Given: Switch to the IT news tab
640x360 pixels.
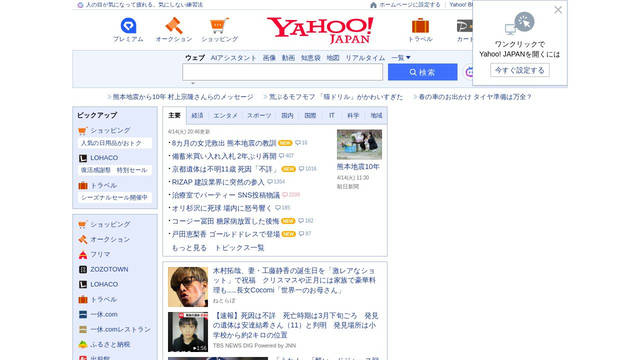Looking at the screenshot, I should click(331, 116).
